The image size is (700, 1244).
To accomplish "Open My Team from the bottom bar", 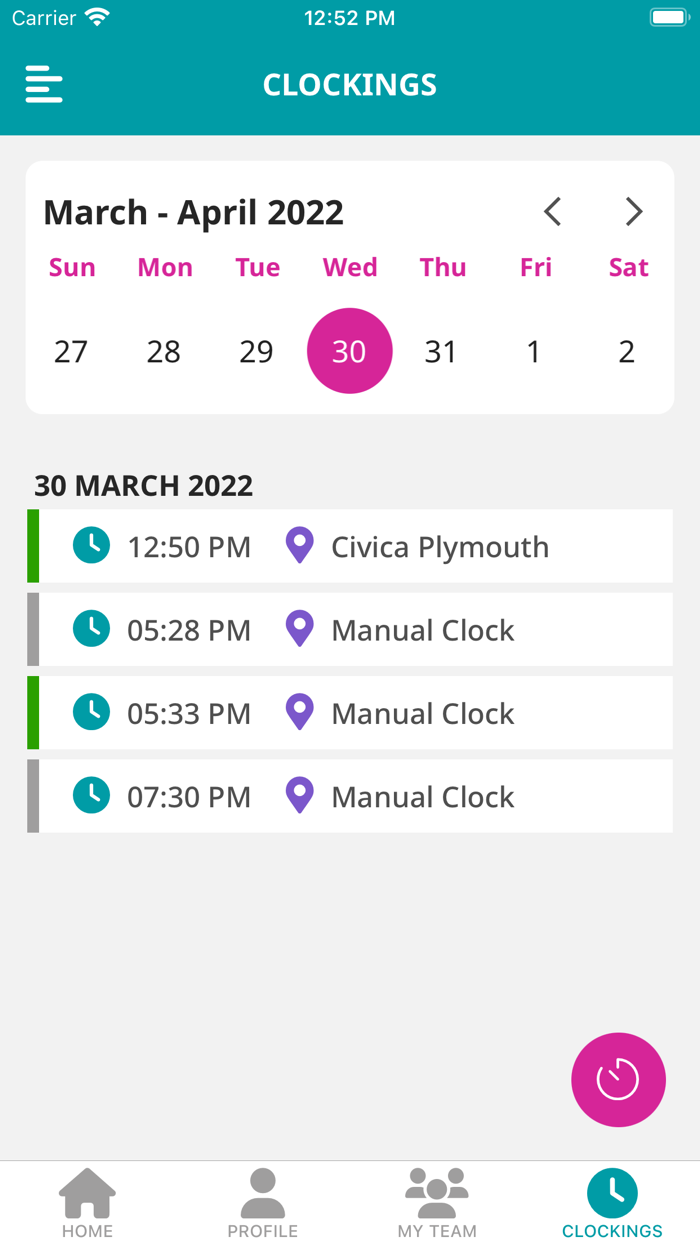I will [437, 1195].
